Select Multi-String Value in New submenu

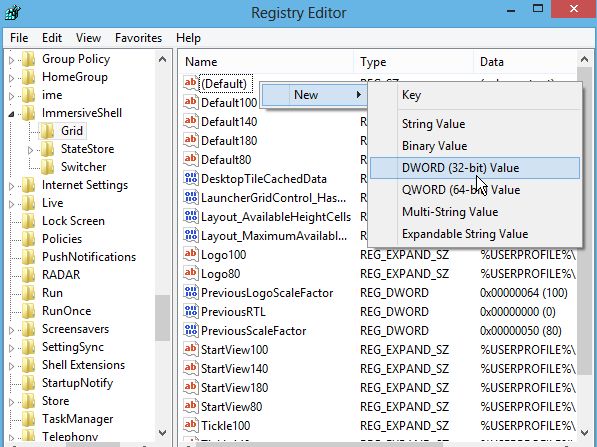[x=475, y=212]
